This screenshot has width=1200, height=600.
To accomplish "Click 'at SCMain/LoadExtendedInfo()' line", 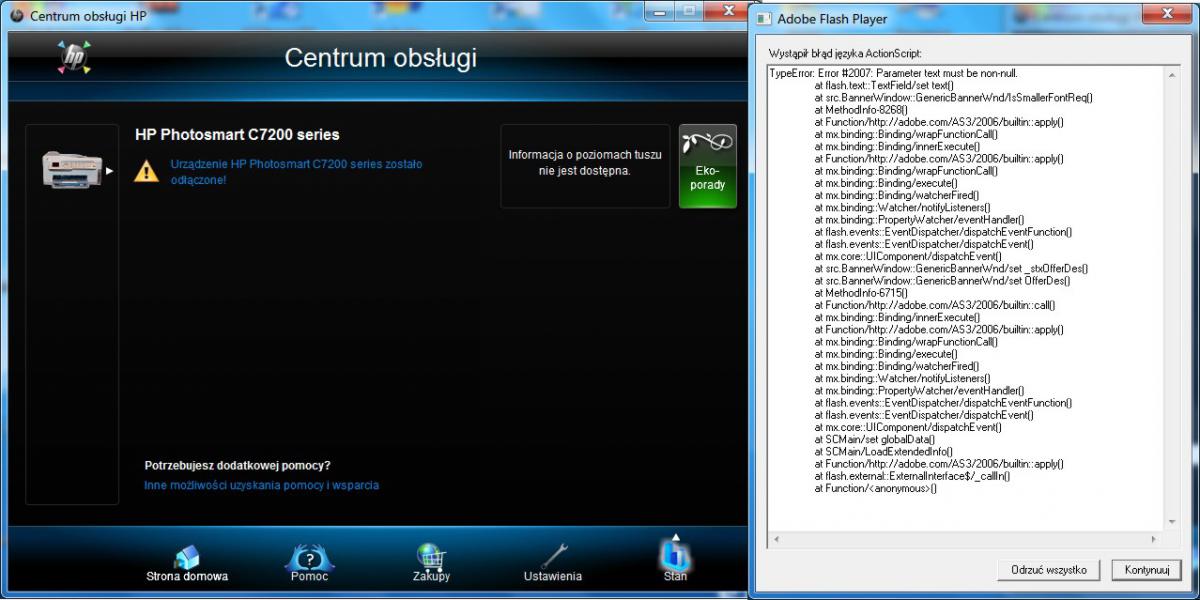I will [x=883, y=452].
